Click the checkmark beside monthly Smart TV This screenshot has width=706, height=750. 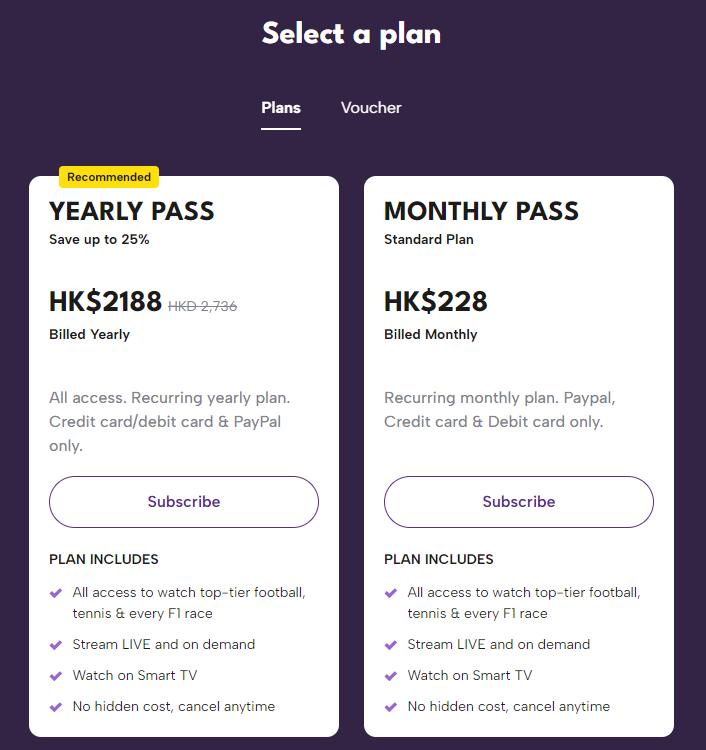pyautogui.click(x=391, y=676)
